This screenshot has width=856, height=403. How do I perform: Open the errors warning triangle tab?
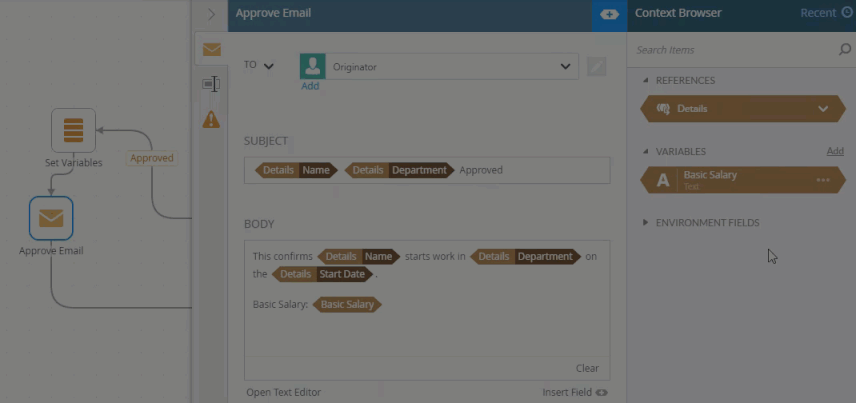click(211, 119)
